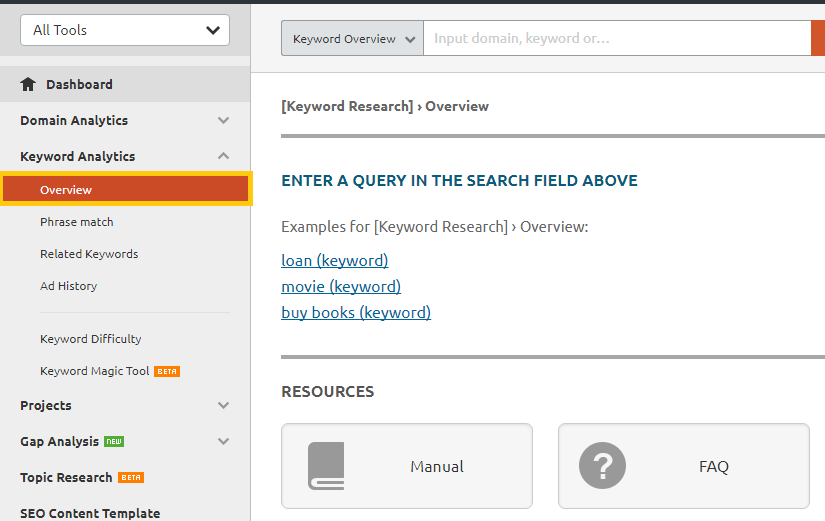Open the Keyword Magic Tool
This screenshot has height=521, width=825.
pyautogui.click(x=95, y=371)
